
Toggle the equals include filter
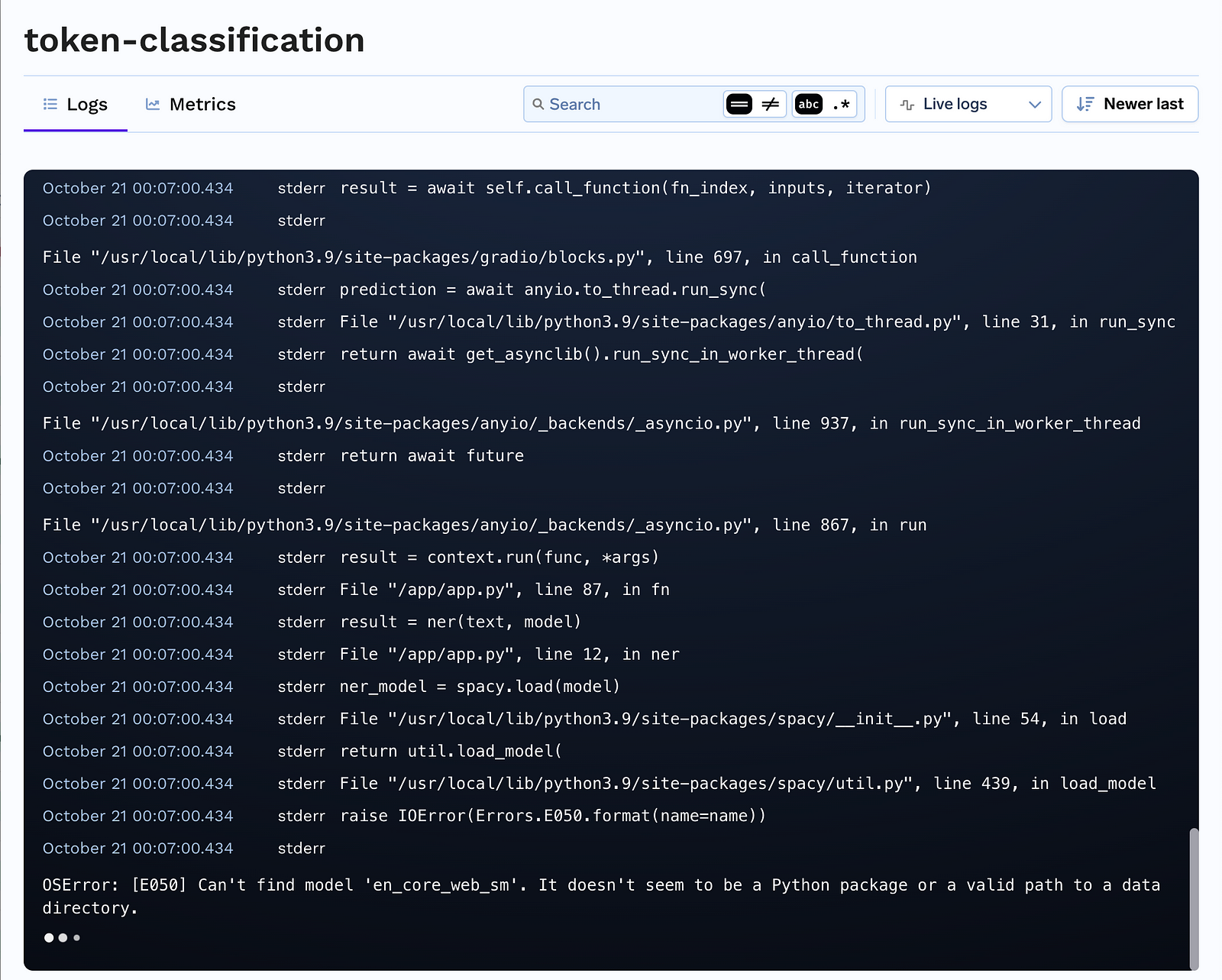[739, 105]
